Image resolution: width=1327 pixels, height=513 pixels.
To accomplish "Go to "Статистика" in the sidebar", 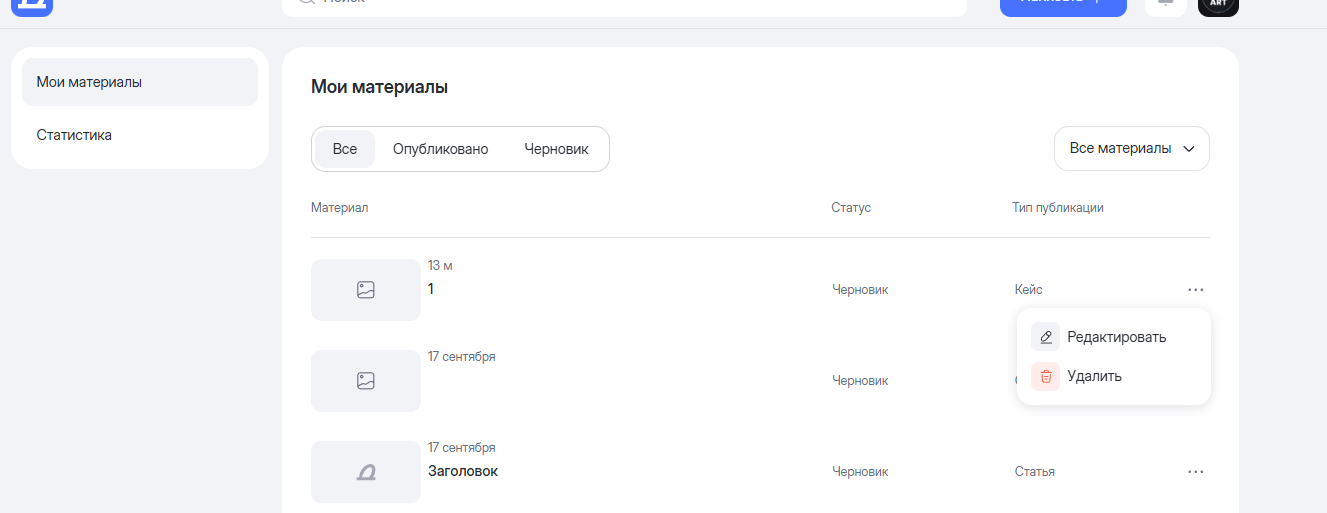I will (x=74, y=135).
